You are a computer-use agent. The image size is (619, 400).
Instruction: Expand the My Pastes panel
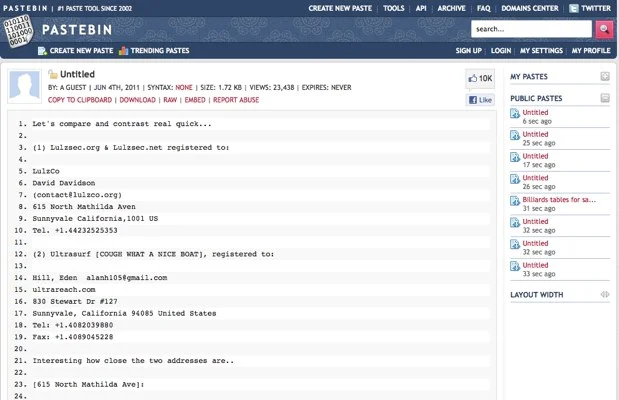coord(605,76)
